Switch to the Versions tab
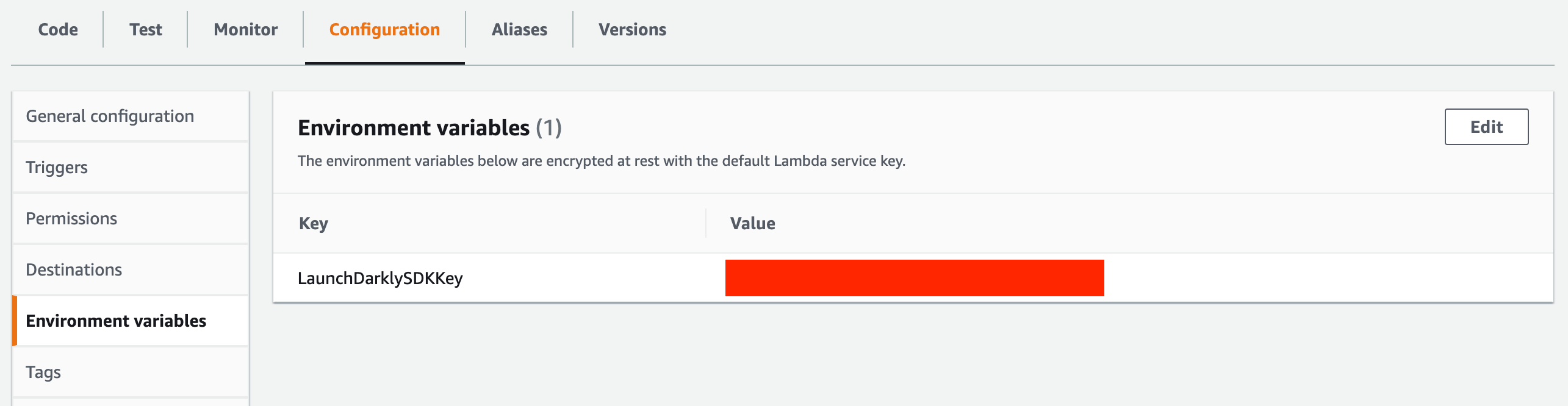Viewport: 1568px width, 406px height. (632, 29)
